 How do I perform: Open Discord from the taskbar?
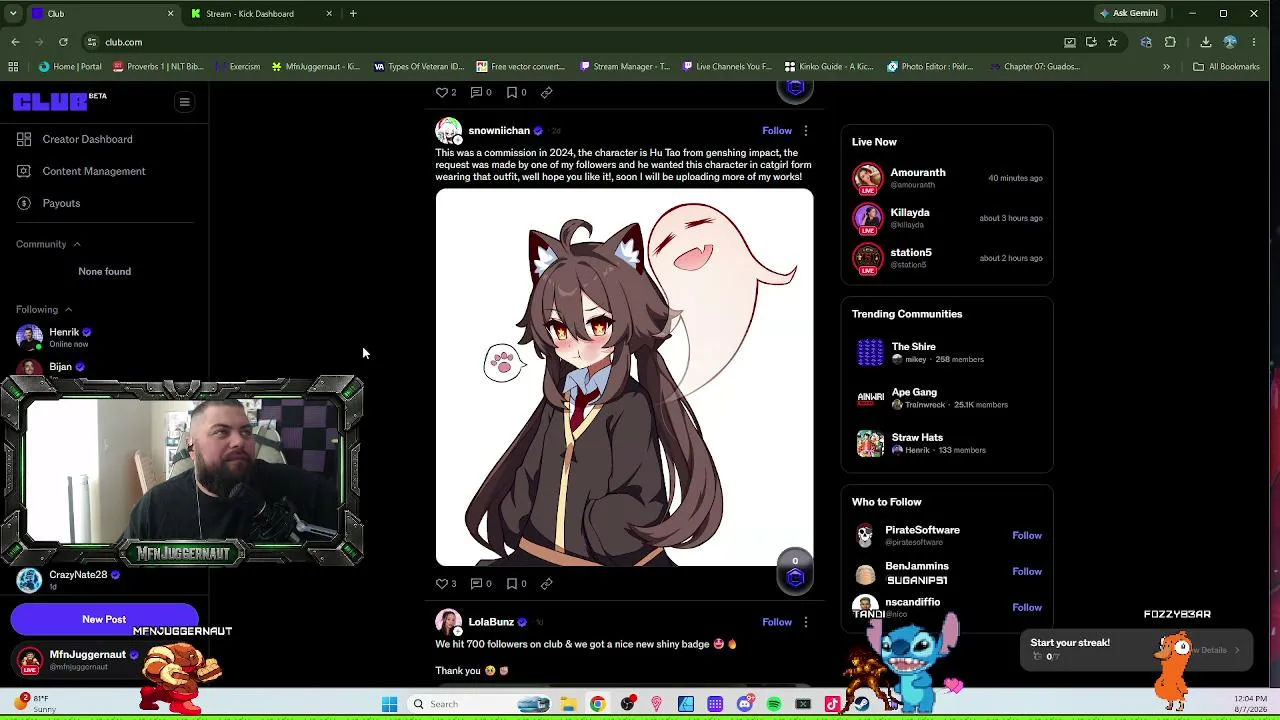click(x=744, y=704)
